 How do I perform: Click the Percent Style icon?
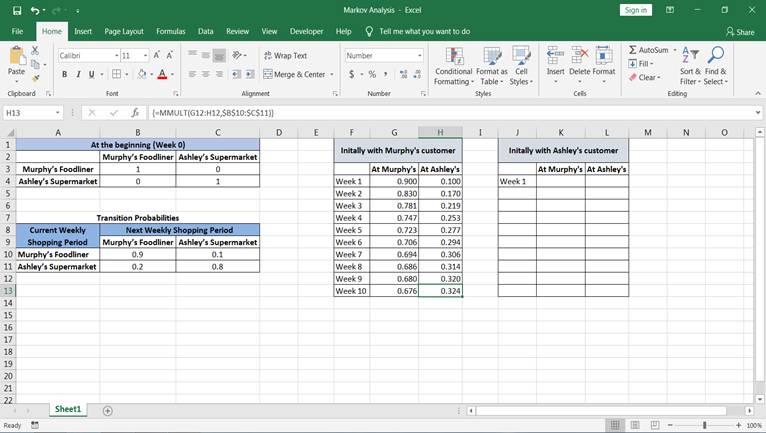[x=372, y=74]
